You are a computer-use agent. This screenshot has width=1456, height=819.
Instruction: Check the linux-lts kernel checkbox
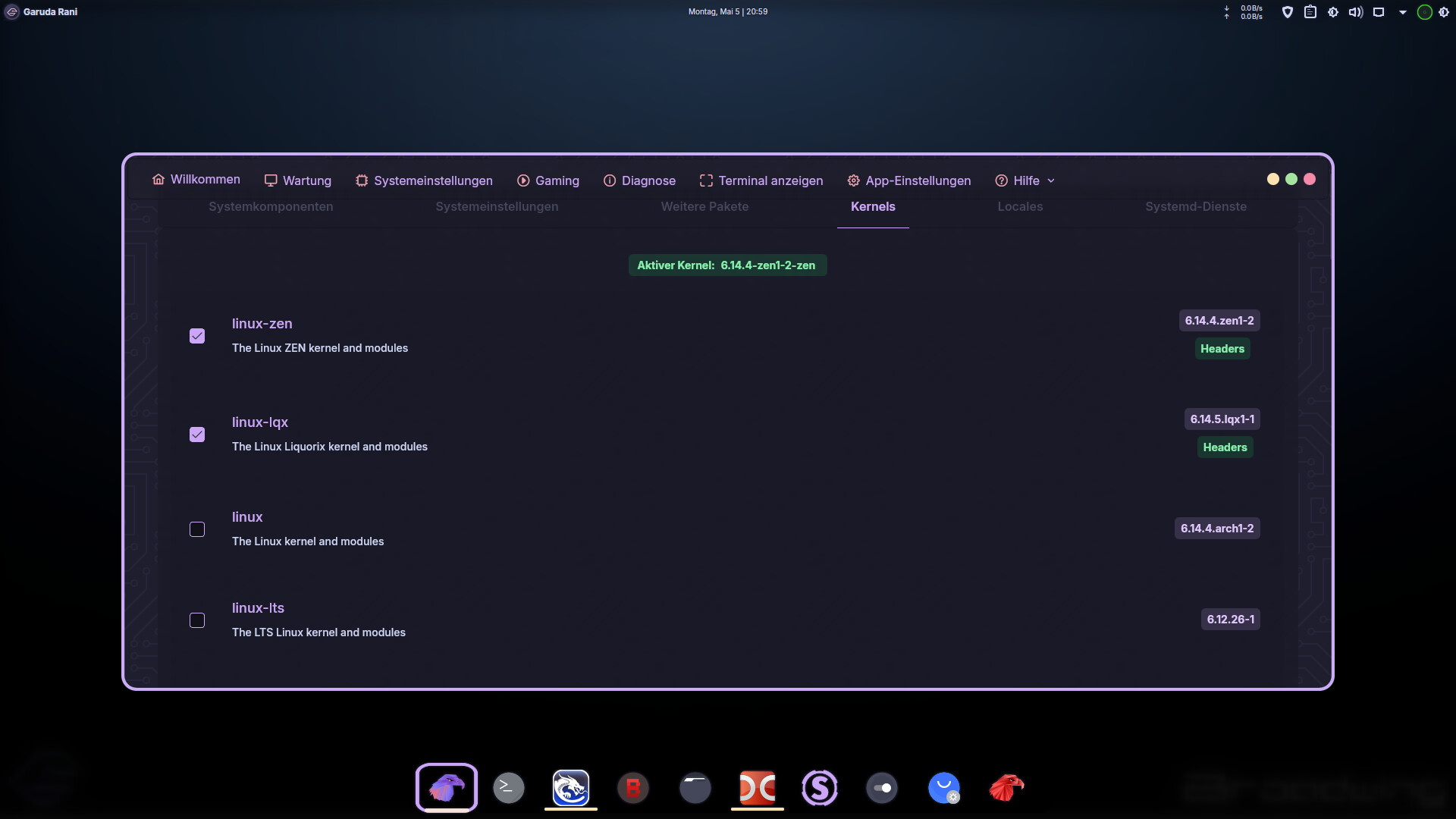pos(197,620)
